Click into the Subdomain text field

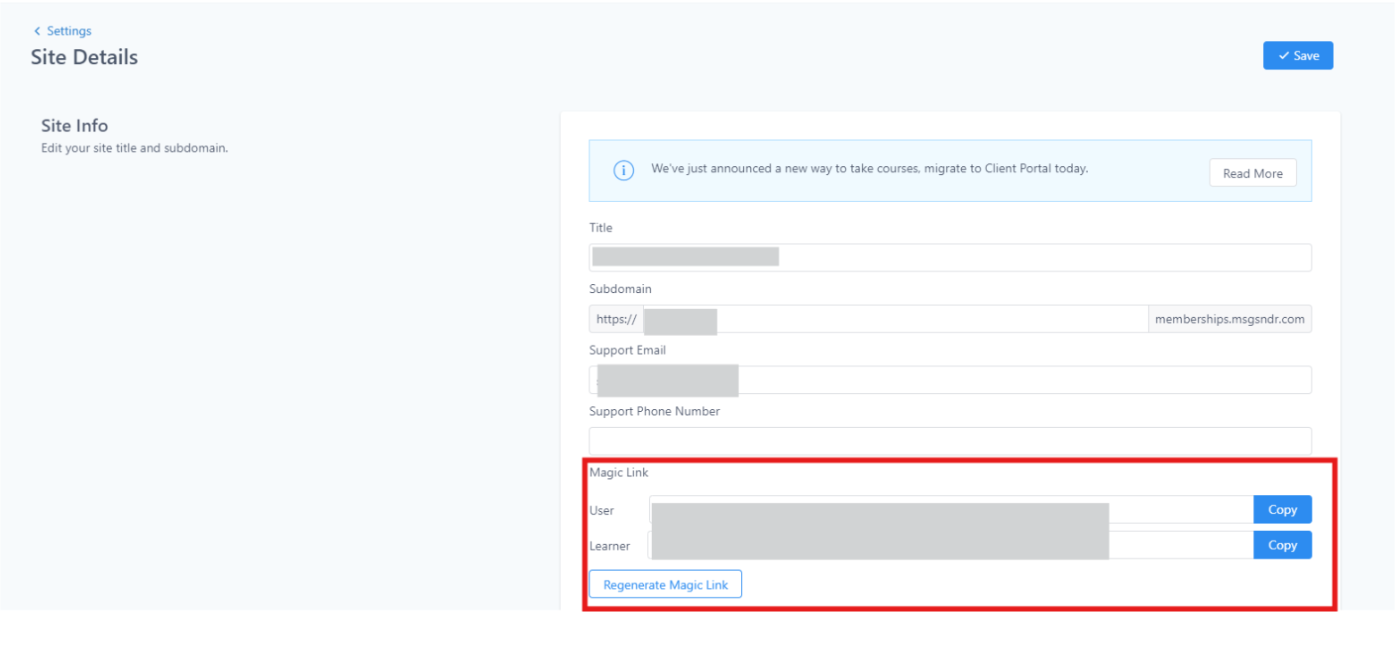[x=930, y=319]
